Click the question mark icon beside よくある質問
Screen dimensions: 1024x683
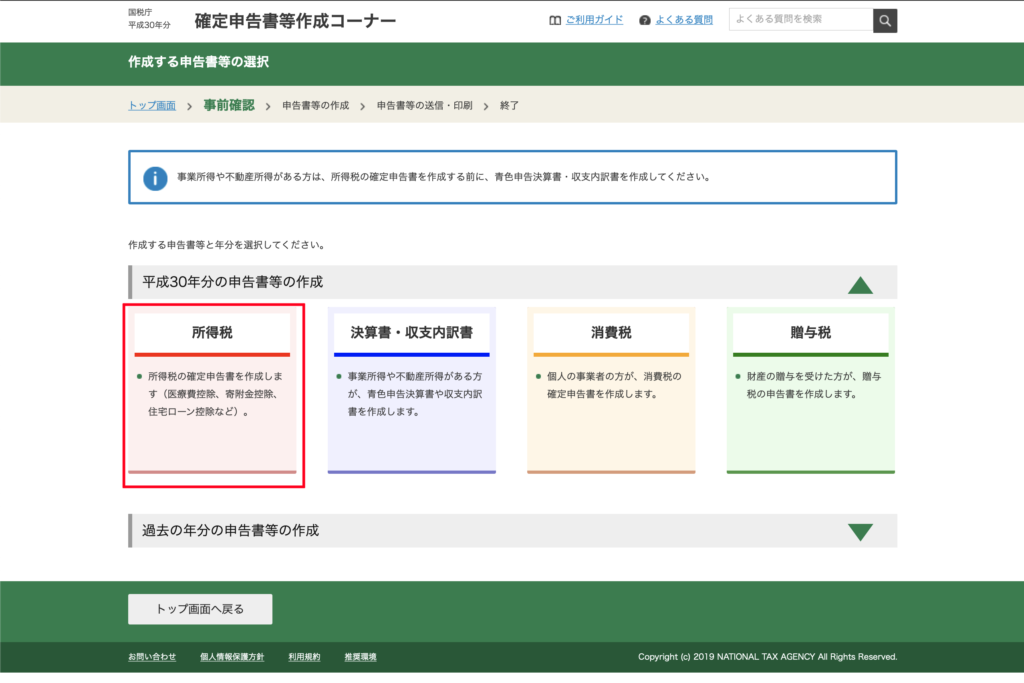coord(645,20)
